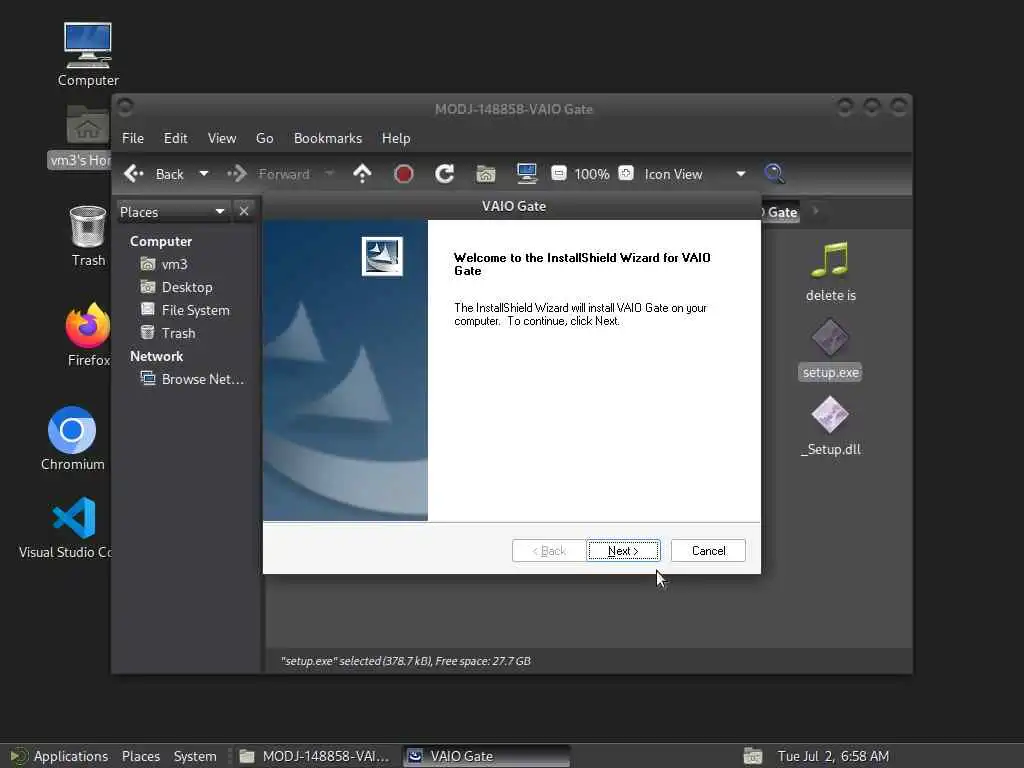Launch Firefox from the desktop
1024x768 pixels.
(88, 334)
